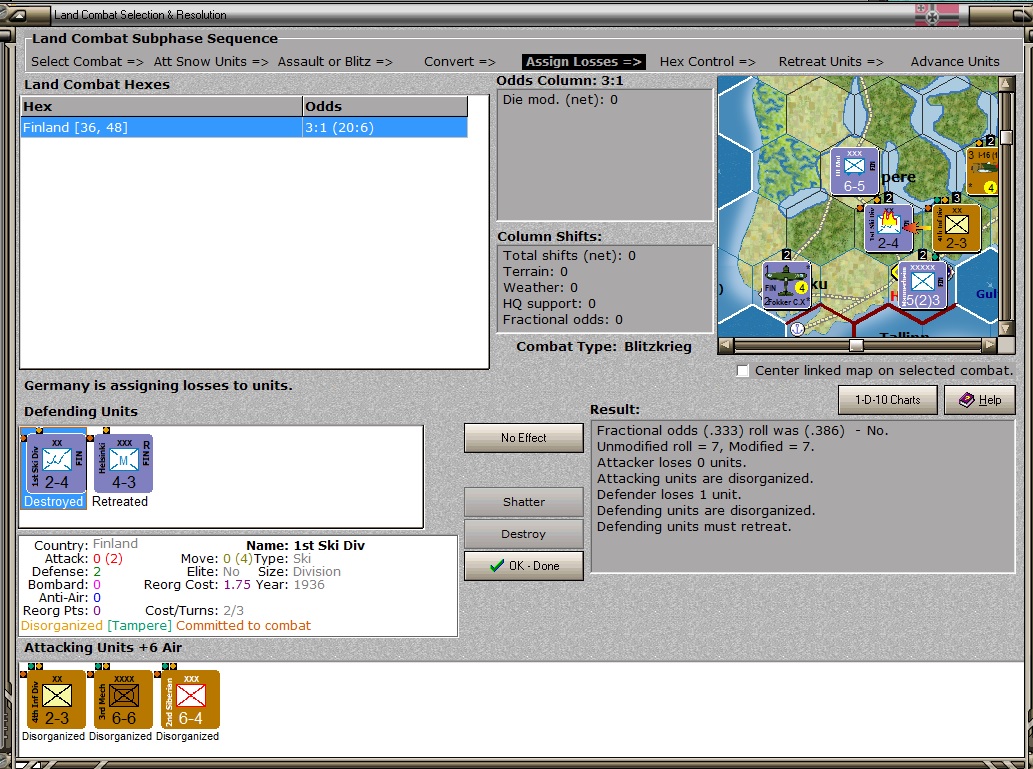The image size is (1033, 769).
Task: Click the Committed to combat status text
Action: tap(243, 625)
